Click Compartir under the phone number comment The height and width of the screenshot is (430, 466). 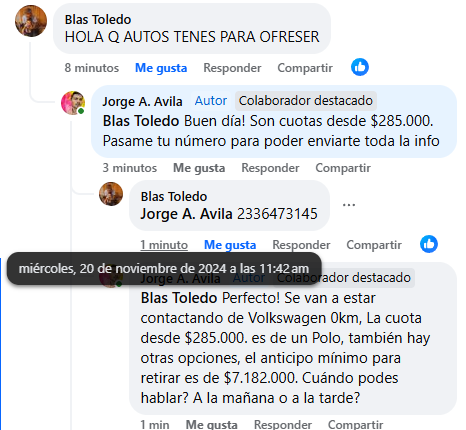pyautogui.click(x=374, y=245)
